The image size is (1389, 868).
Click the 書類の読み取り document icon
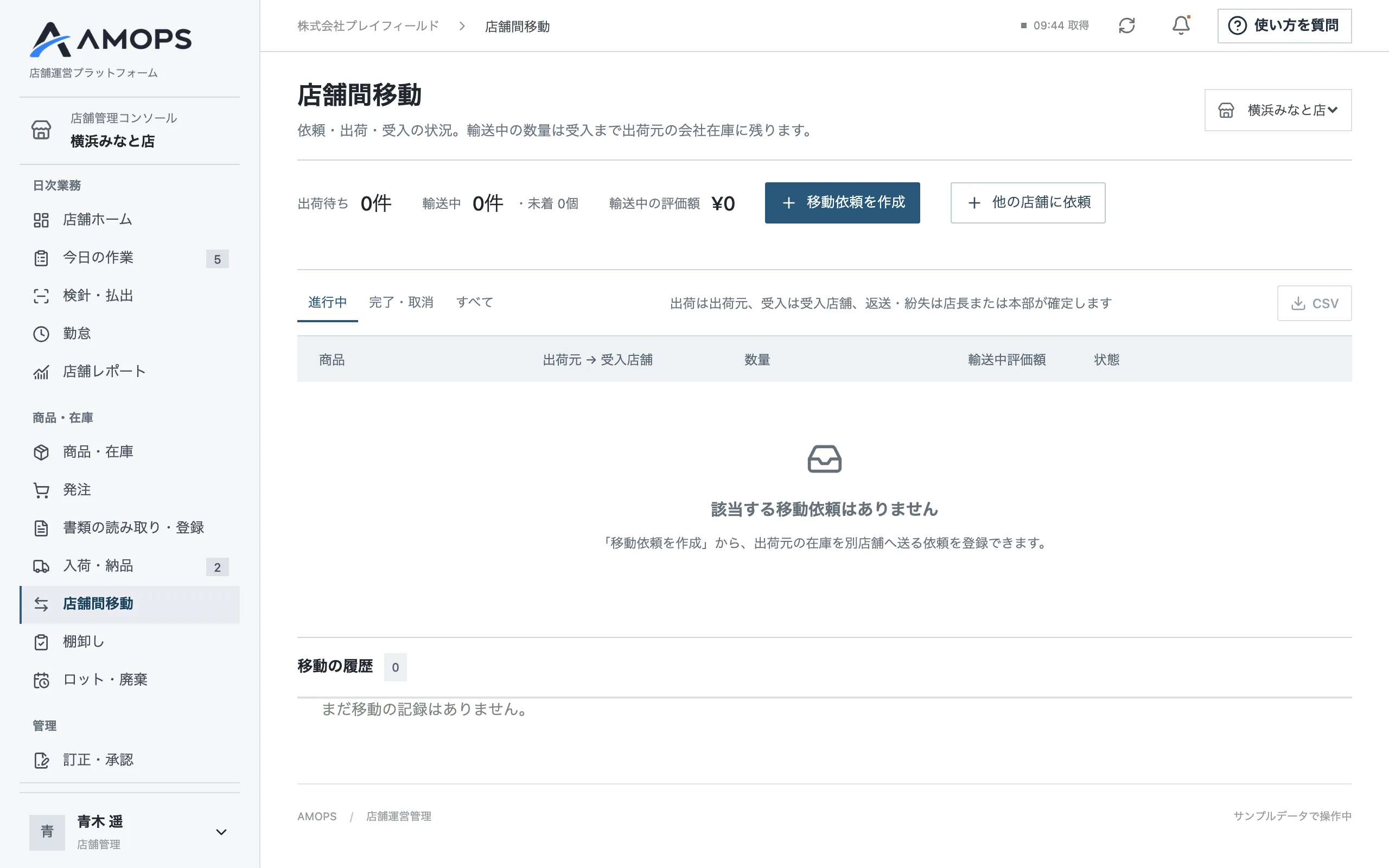(41, 528)
